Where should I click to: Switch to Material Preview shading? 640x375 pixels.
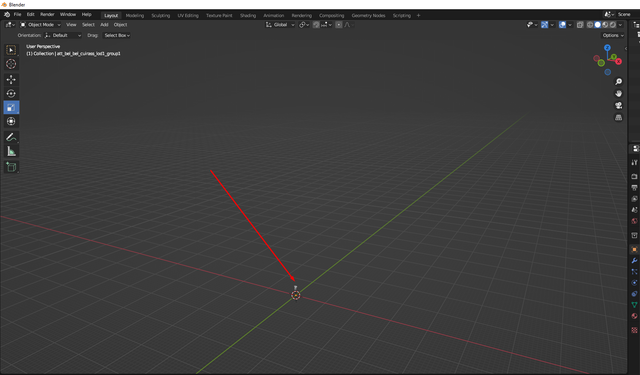(x=605, y=25)
